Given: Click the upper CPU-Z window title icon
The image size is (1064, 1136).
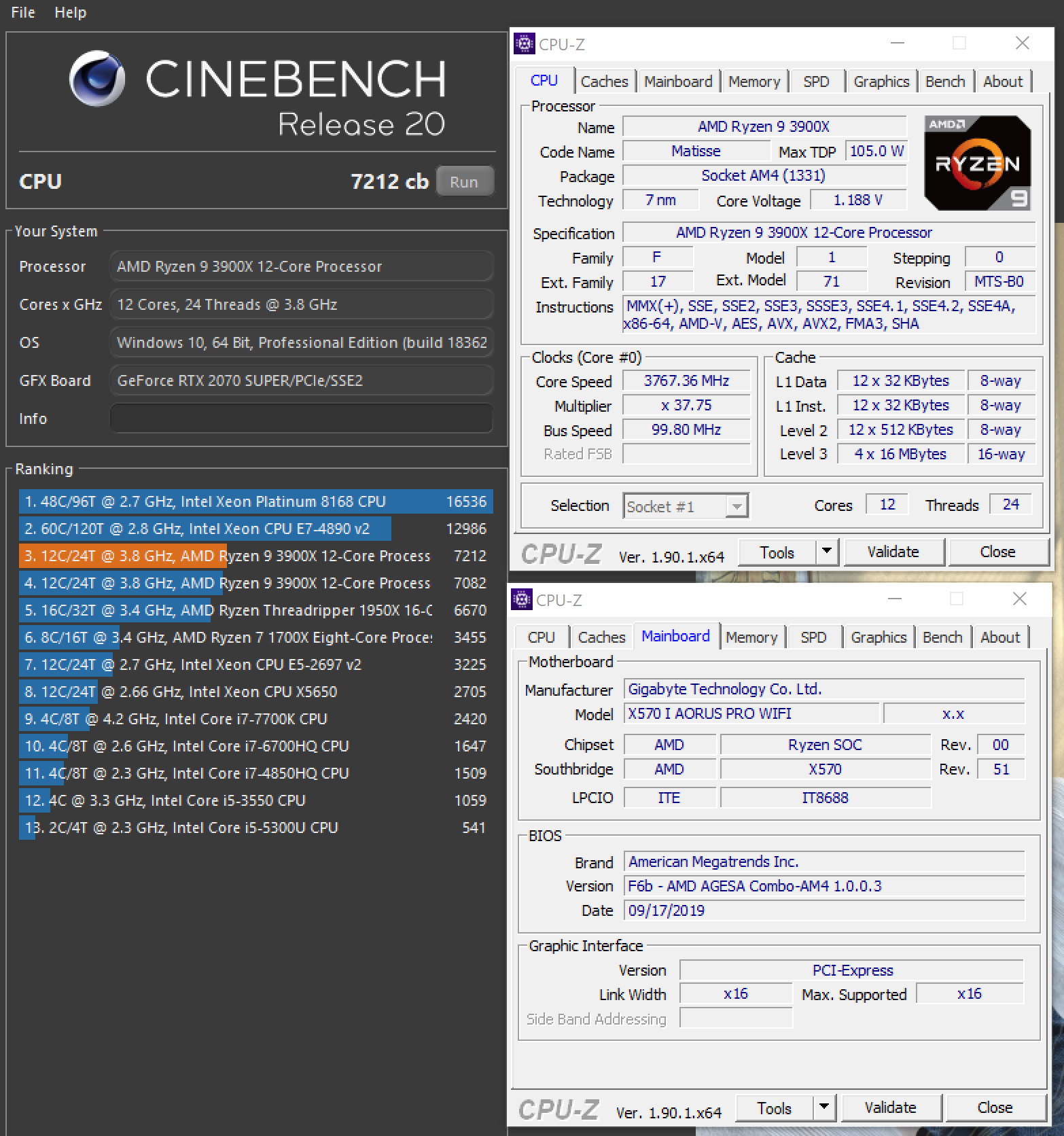Looking at the screenshot, I should 524,44.
